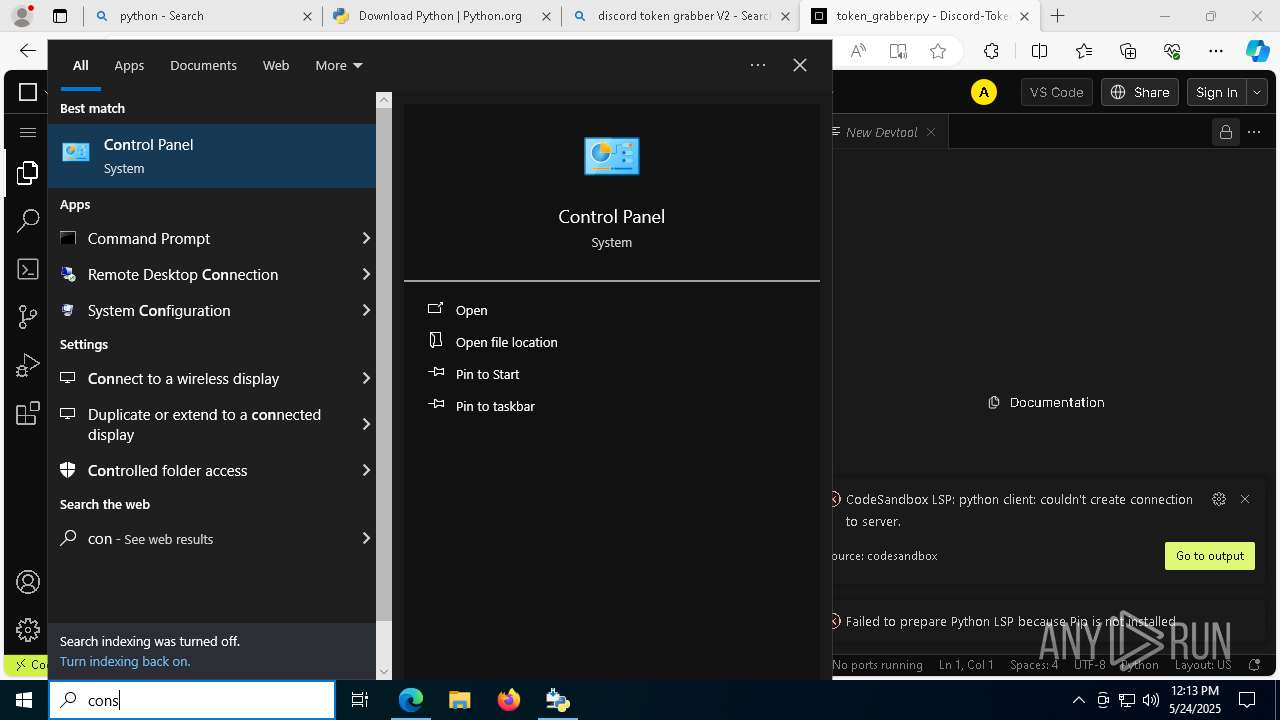This screenshot has height=720, width=1280.
Task: Open Source Control icon in sidebar
Action: 27,317
